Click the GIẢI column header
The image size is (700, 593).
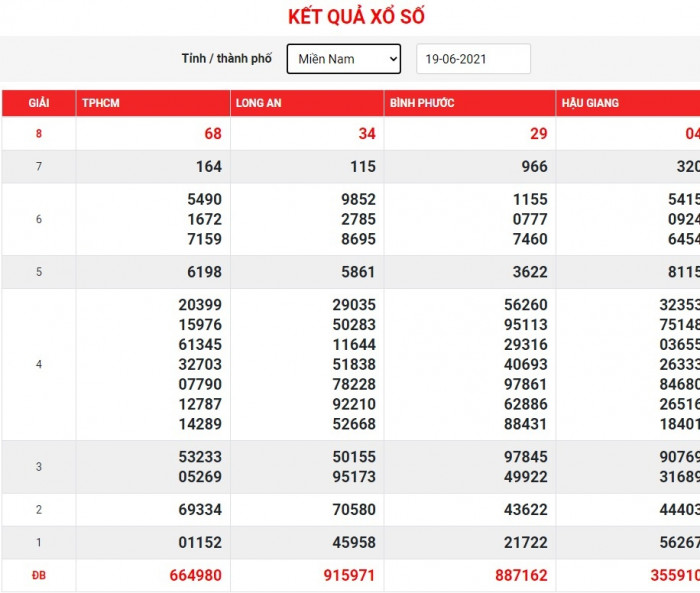39,103
